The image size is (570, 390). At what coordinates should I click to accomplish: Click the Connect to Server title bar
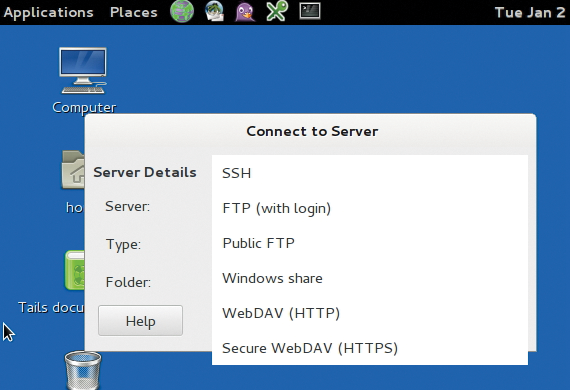pyautogui.click(x=310, y=131)
